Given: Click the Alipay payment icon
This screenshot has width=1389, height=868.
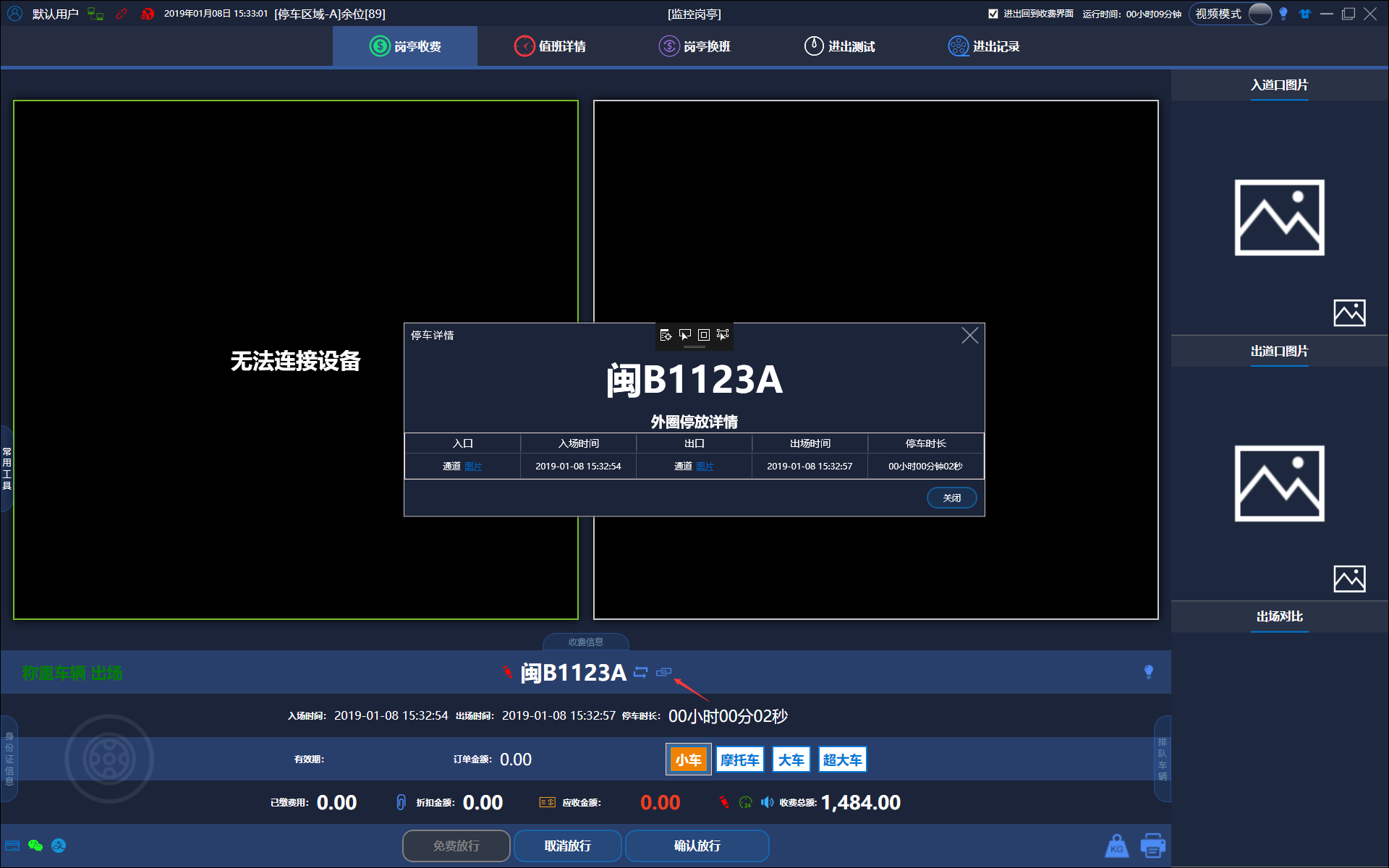Looking at the screenshot, I should pos(59,846).
